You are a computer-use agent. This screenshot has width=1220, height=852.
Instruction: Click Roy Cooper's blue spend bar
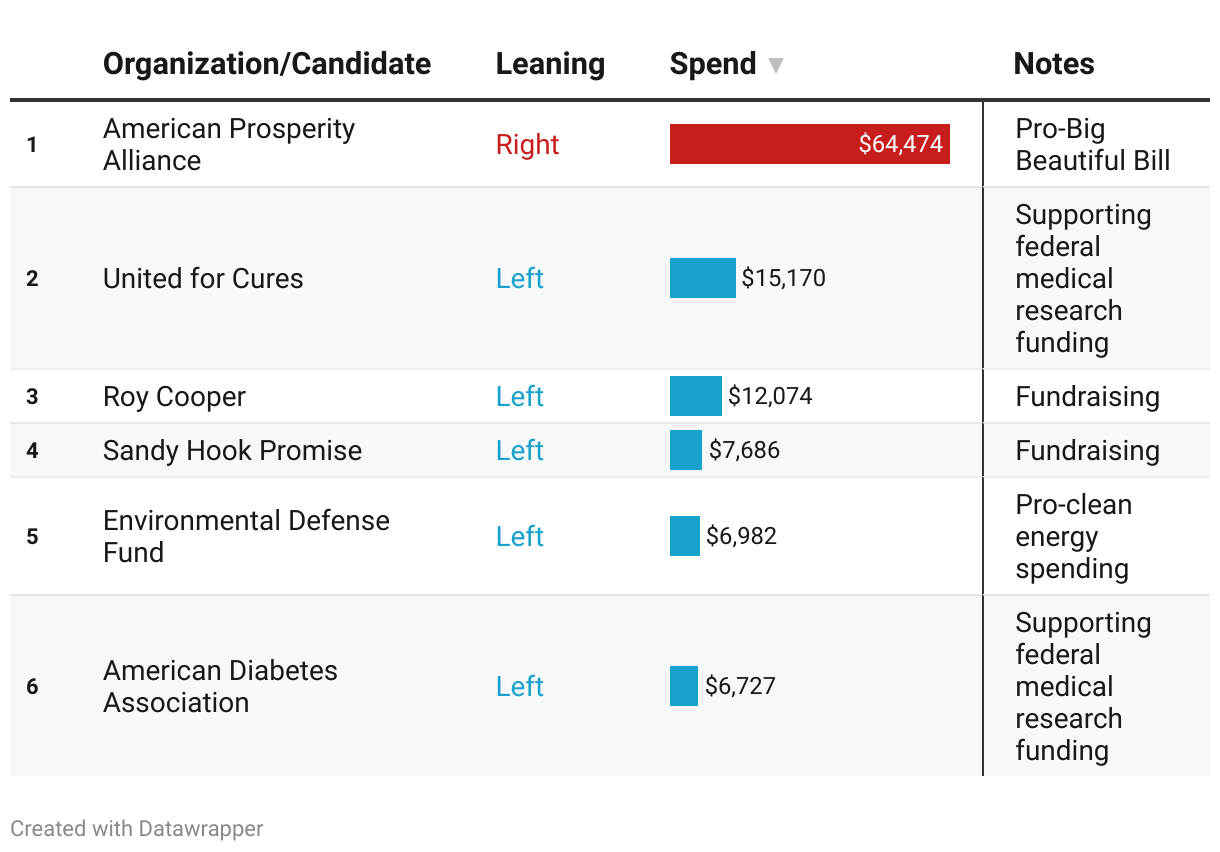point(695,396)
